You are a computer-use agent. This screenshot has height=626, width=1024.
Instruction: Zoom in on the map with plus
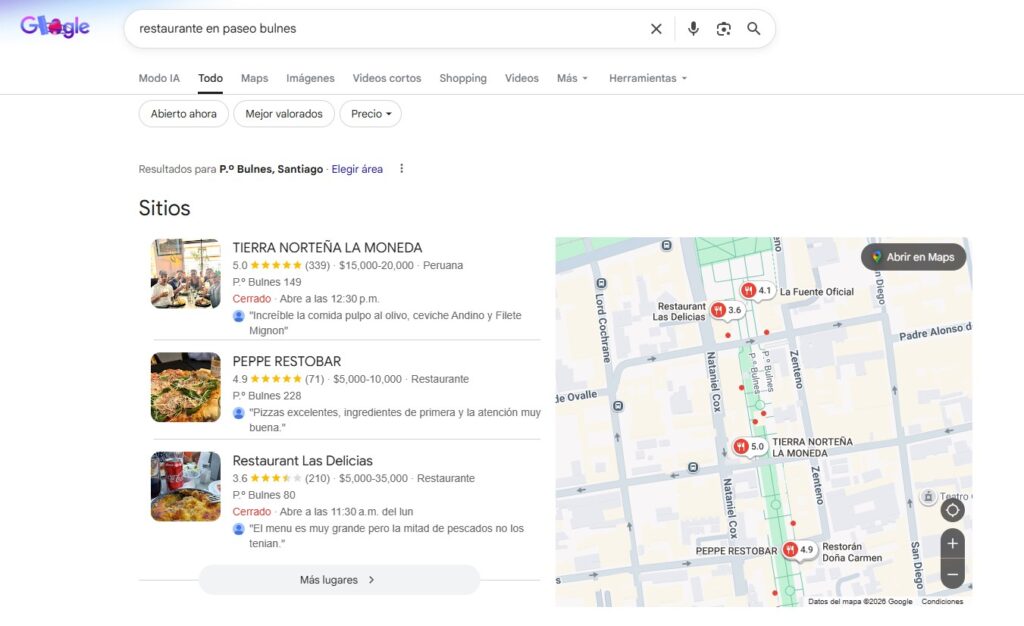[x=952, y=544]
